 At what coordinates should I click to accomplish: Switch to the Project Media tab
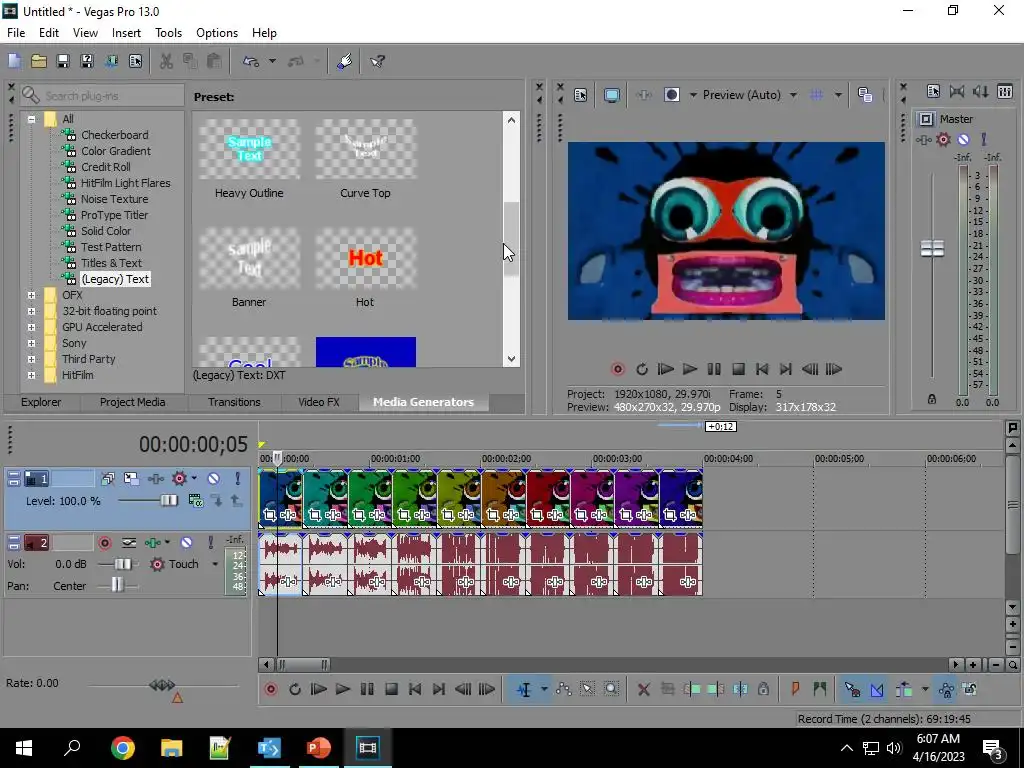tap(133, 402)
